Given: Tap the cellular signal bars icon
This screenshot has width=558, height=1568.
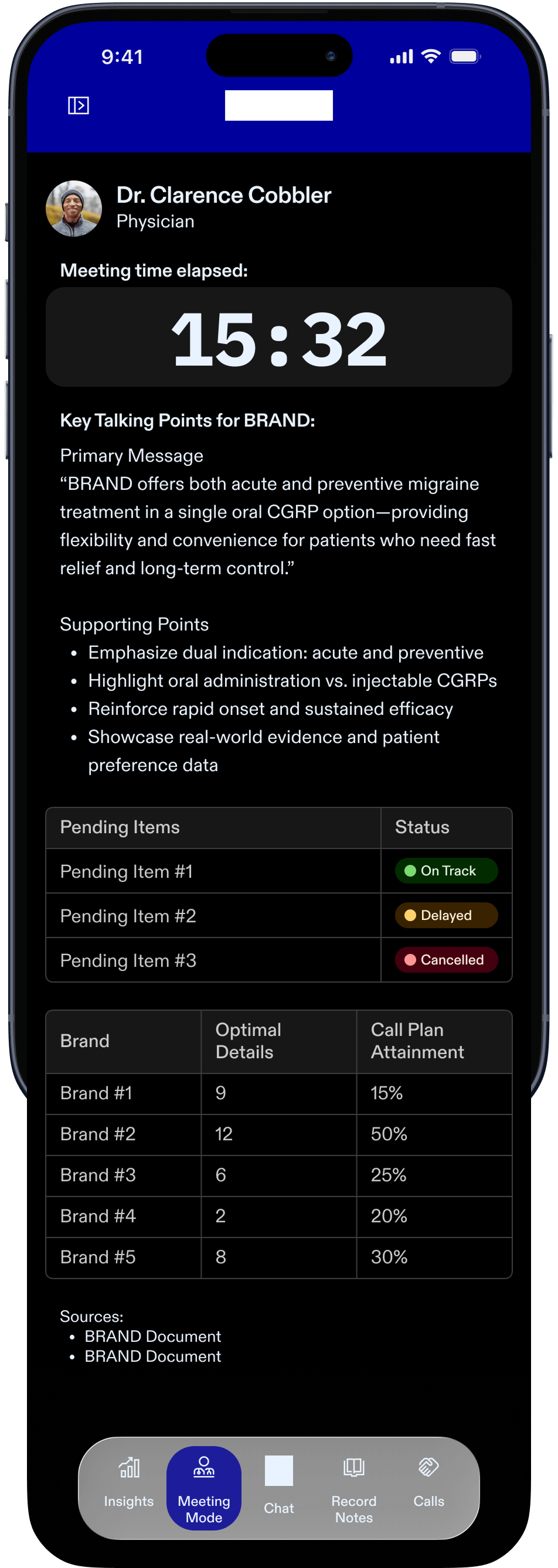Looking at the screenshot, I should (402, 57).
